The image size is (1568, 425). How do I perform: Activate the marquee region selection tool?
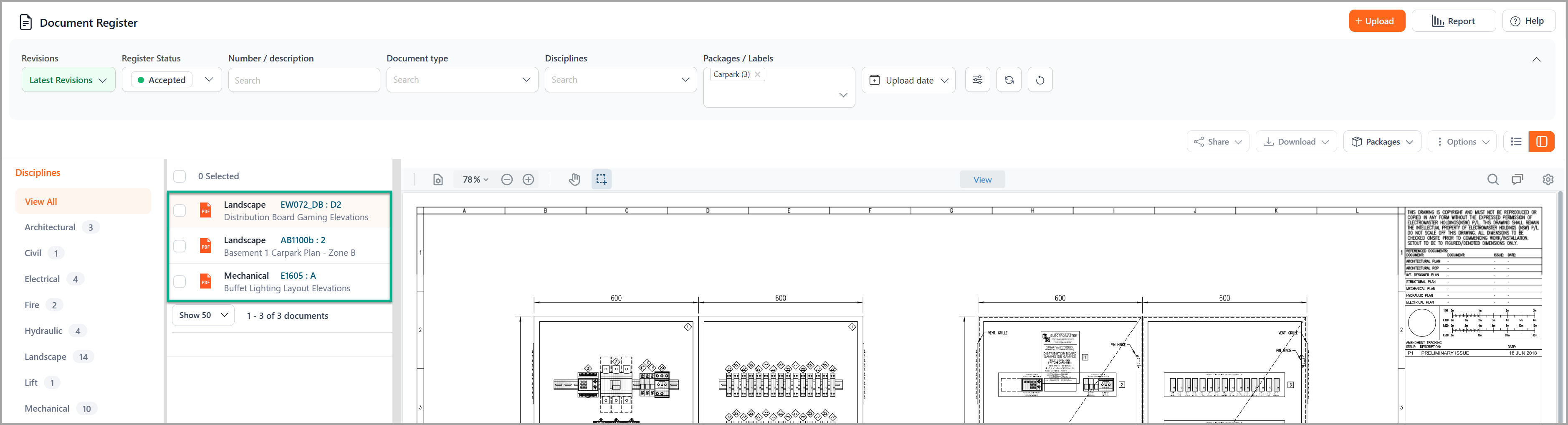[601, 179]
